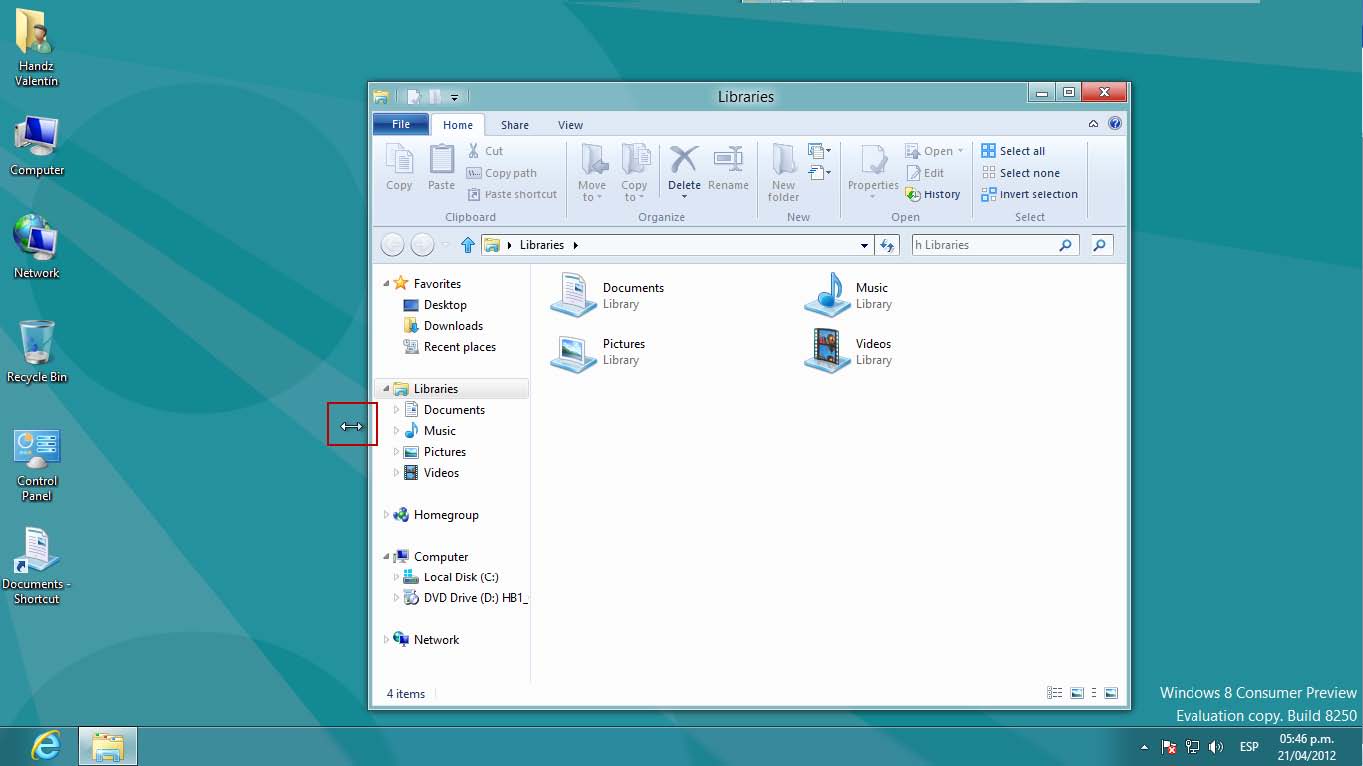Select the Documents library in content pane
The image size is (1363, 766).
(608, 295)
